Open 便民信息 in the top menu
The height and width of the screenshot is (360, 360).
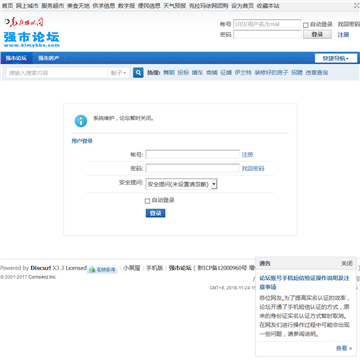[x=149, y=6]
